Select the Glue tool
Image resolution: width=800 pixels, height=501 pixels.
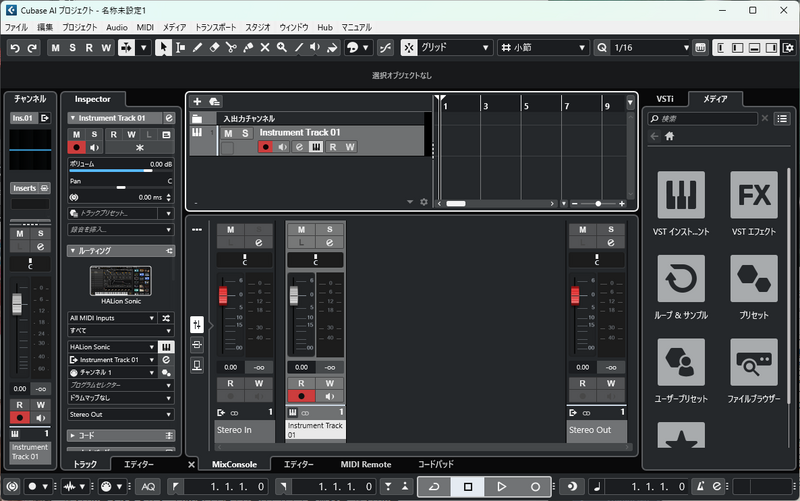tap(248, 47)
